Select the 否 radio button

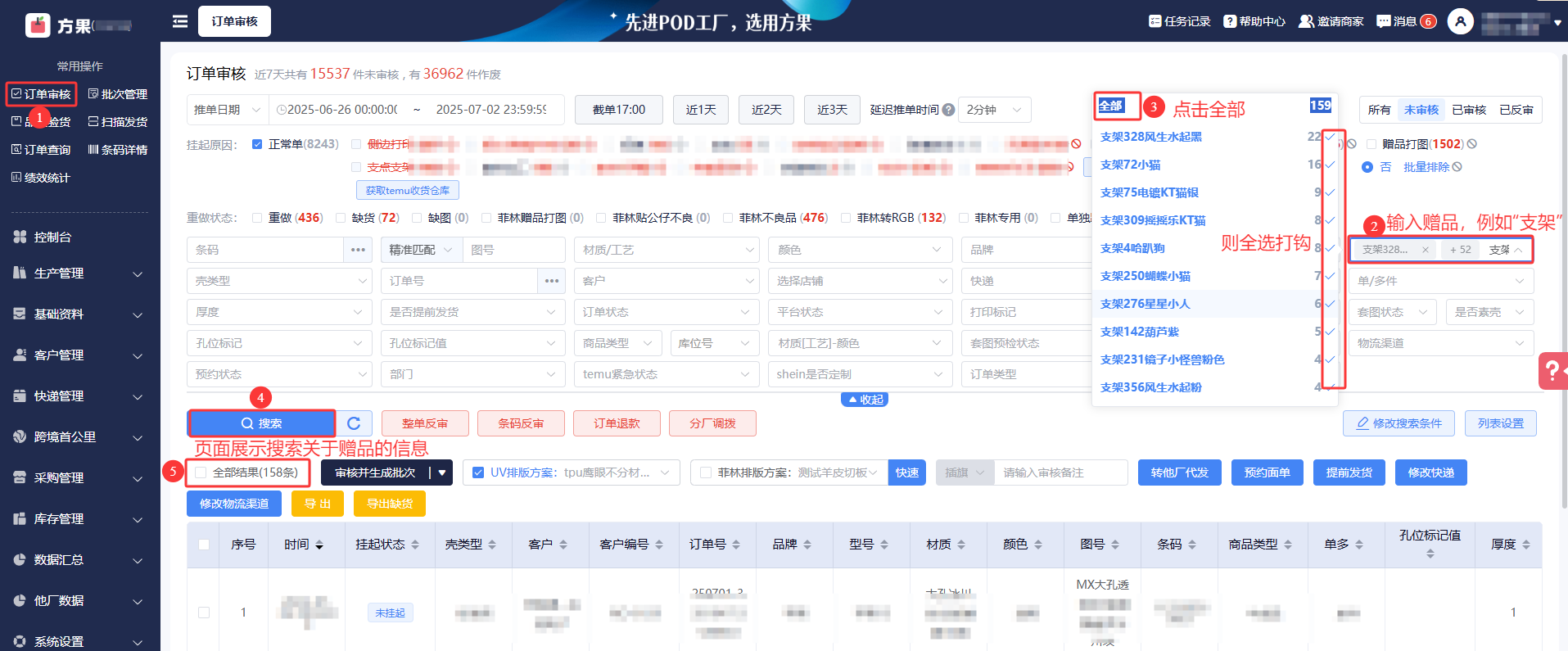point(1367,167)
